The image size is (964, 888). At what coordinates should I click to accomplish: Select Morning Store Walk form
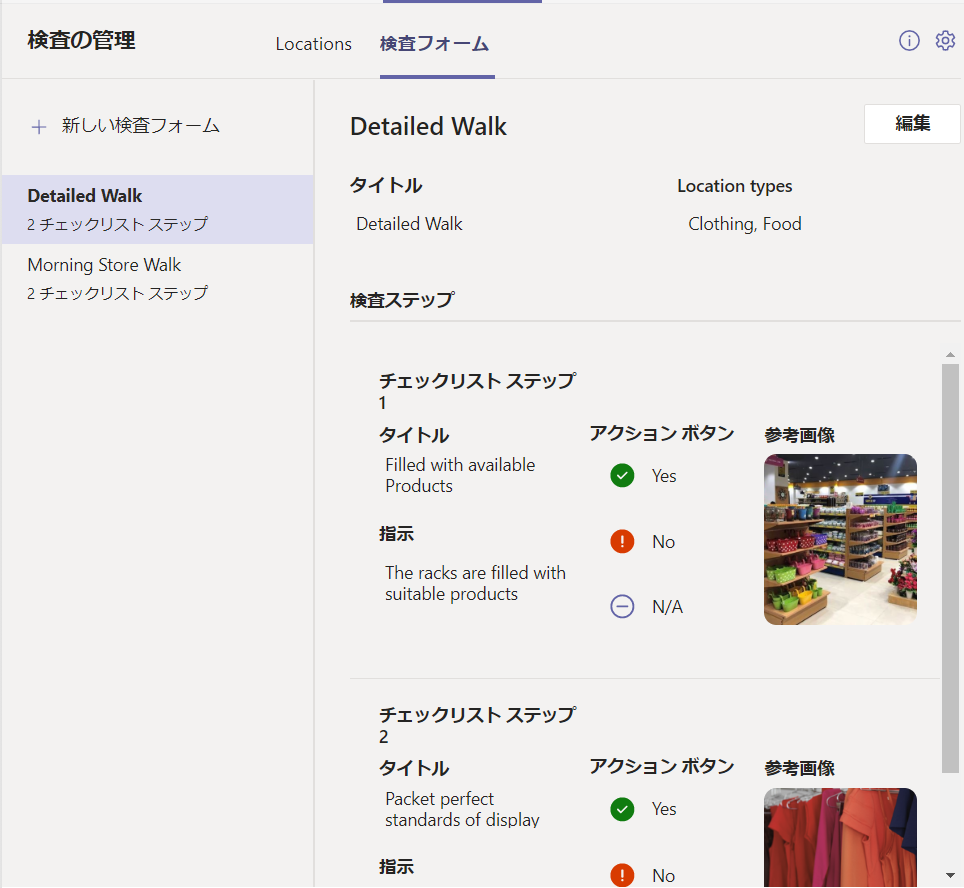pos(157,279)
